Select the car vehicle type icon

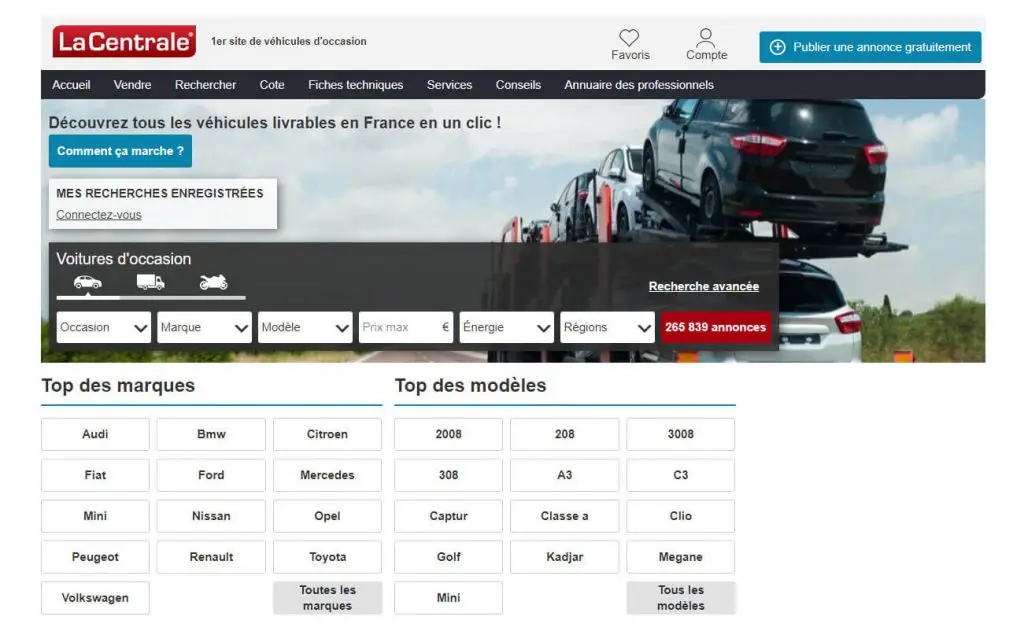tap(88, 282)
